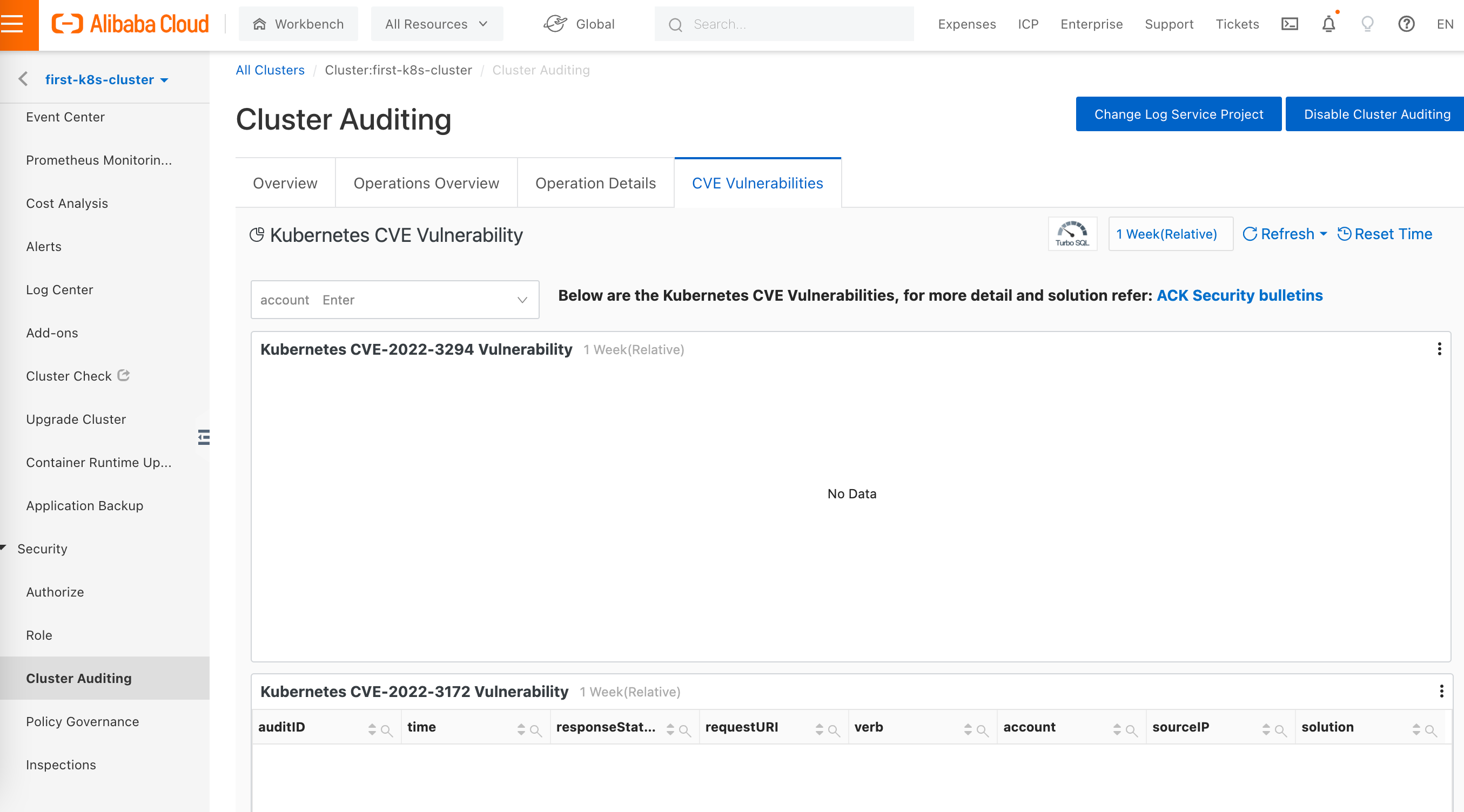Switch to the Operations Overview tab
This screenshot has width=1464, height=812.
(426, 183)
